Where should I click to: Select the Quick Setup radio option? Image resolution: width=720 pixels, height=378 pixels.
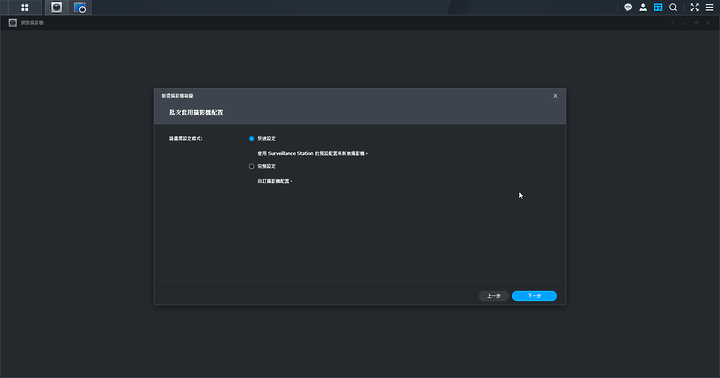(x=251, y=138)
